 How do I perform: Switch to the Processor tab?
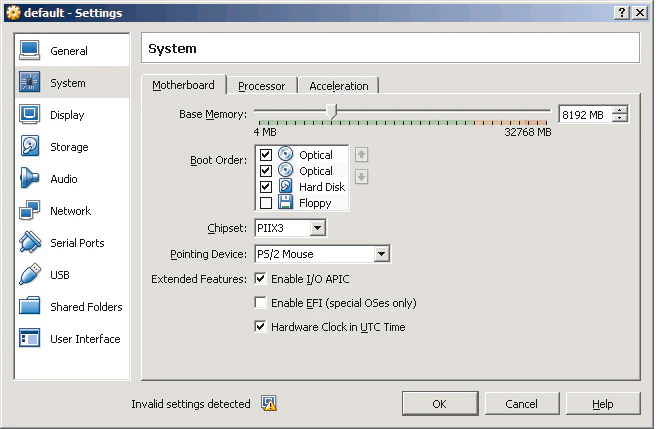(261, 86)
